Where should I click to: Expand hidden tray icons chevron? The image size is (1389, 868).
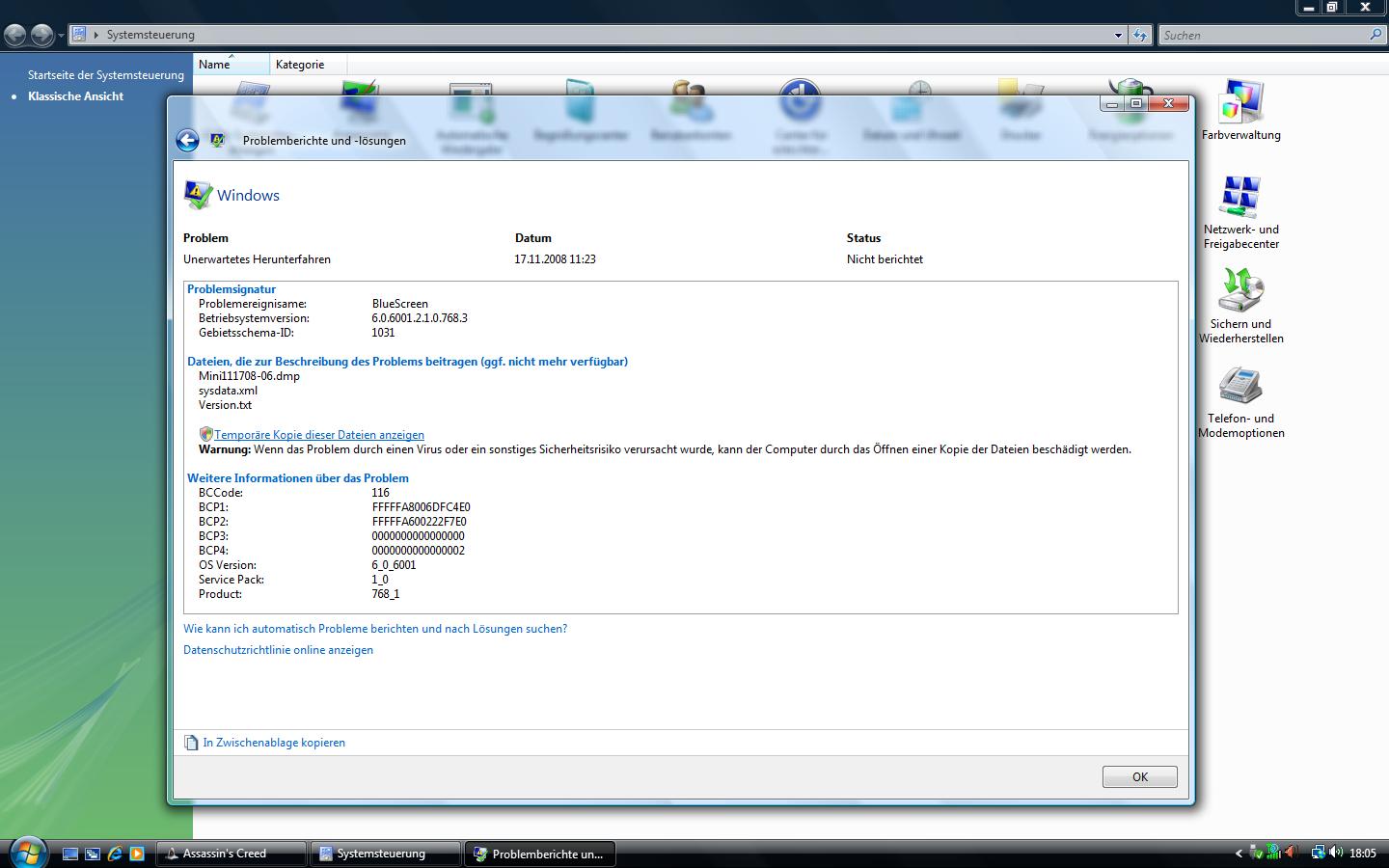pyautogui.click(x=1239, y=853)
